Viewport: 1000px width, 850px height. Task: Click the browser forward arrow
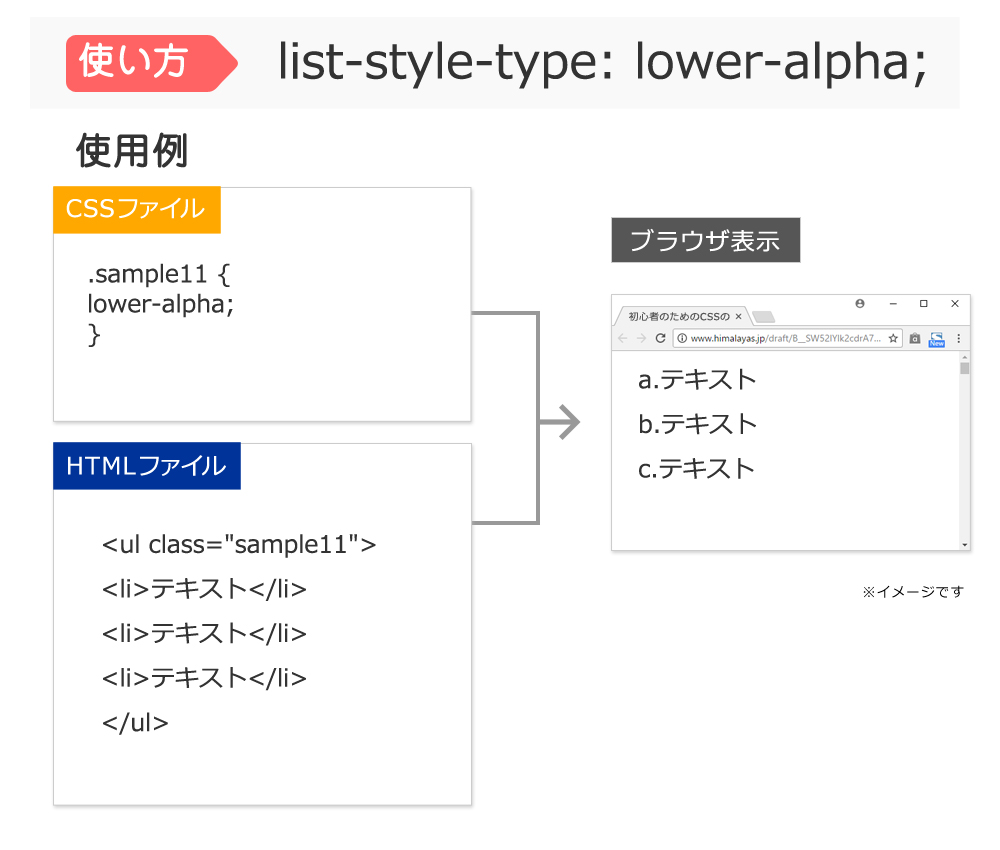641,338
